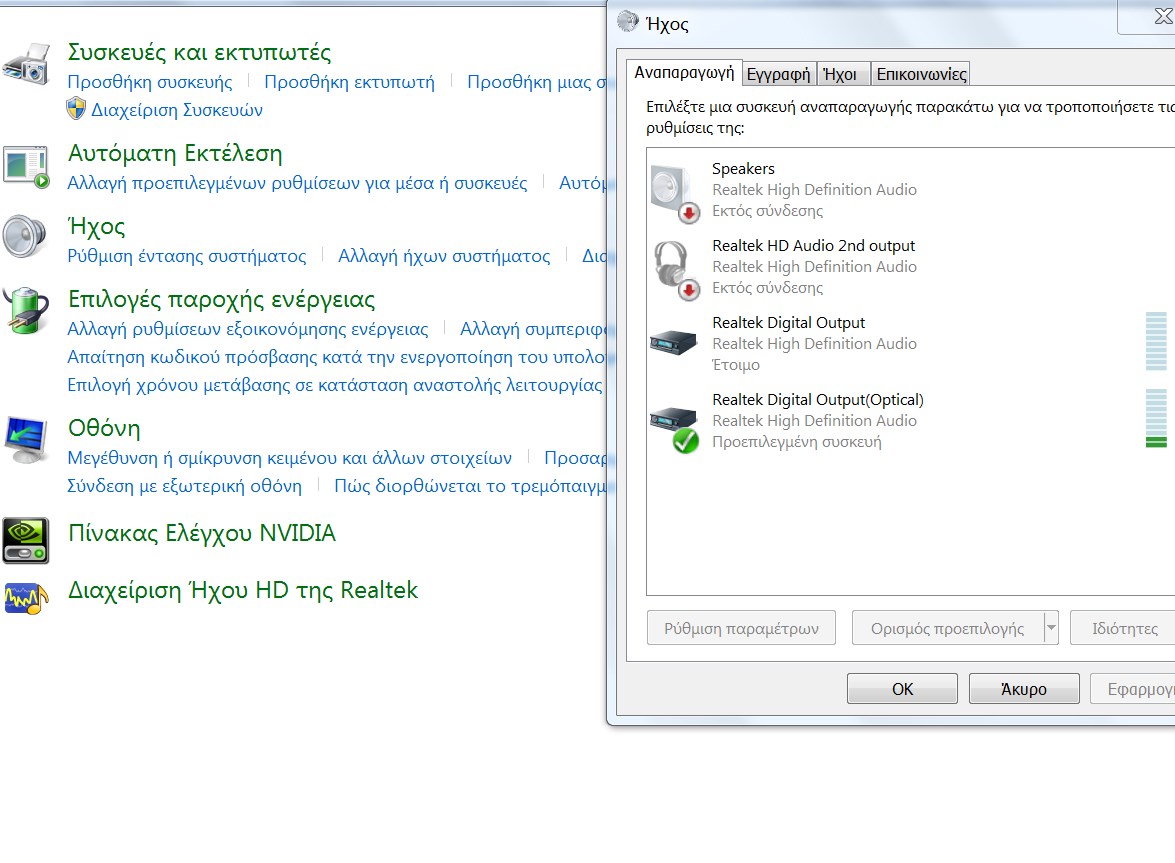The height and width of the screenshot is (863, 1175).
Task: Switch to the Εγγραφή tab
Action: click(779, 74)
